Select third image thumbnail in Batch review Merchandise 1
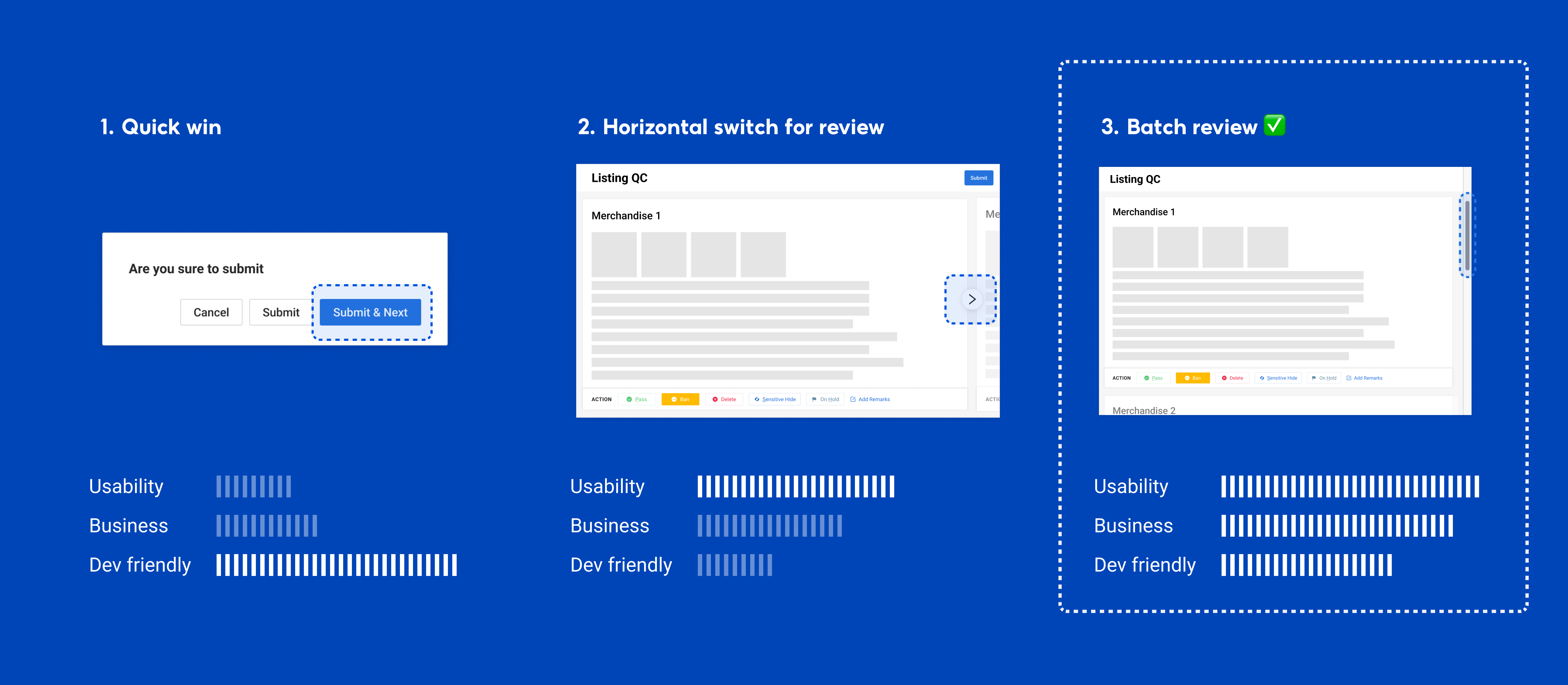The height and width of the screenshot is (685, 1568). 1223,247
